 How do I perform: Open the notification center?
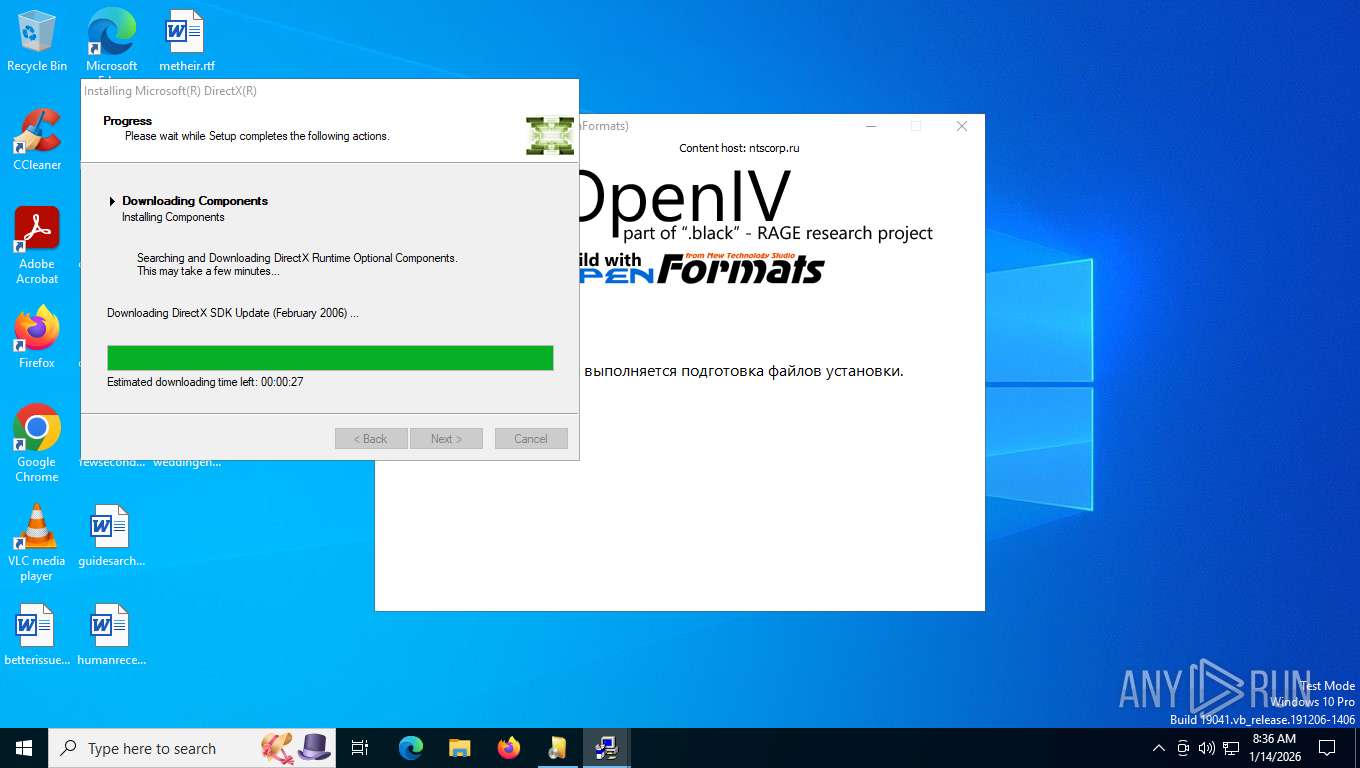(x=1327, y=748)
